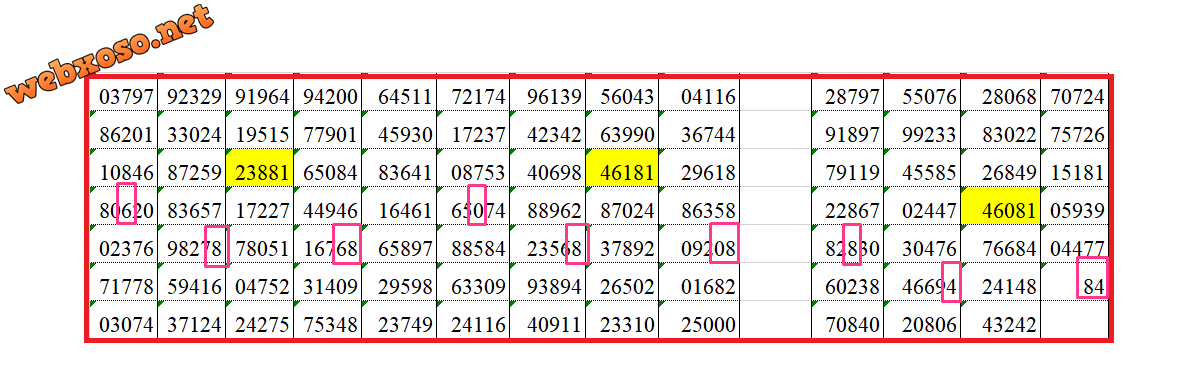
Task: Select the cell containing 43242
Action: click(x=1000, y=320)
